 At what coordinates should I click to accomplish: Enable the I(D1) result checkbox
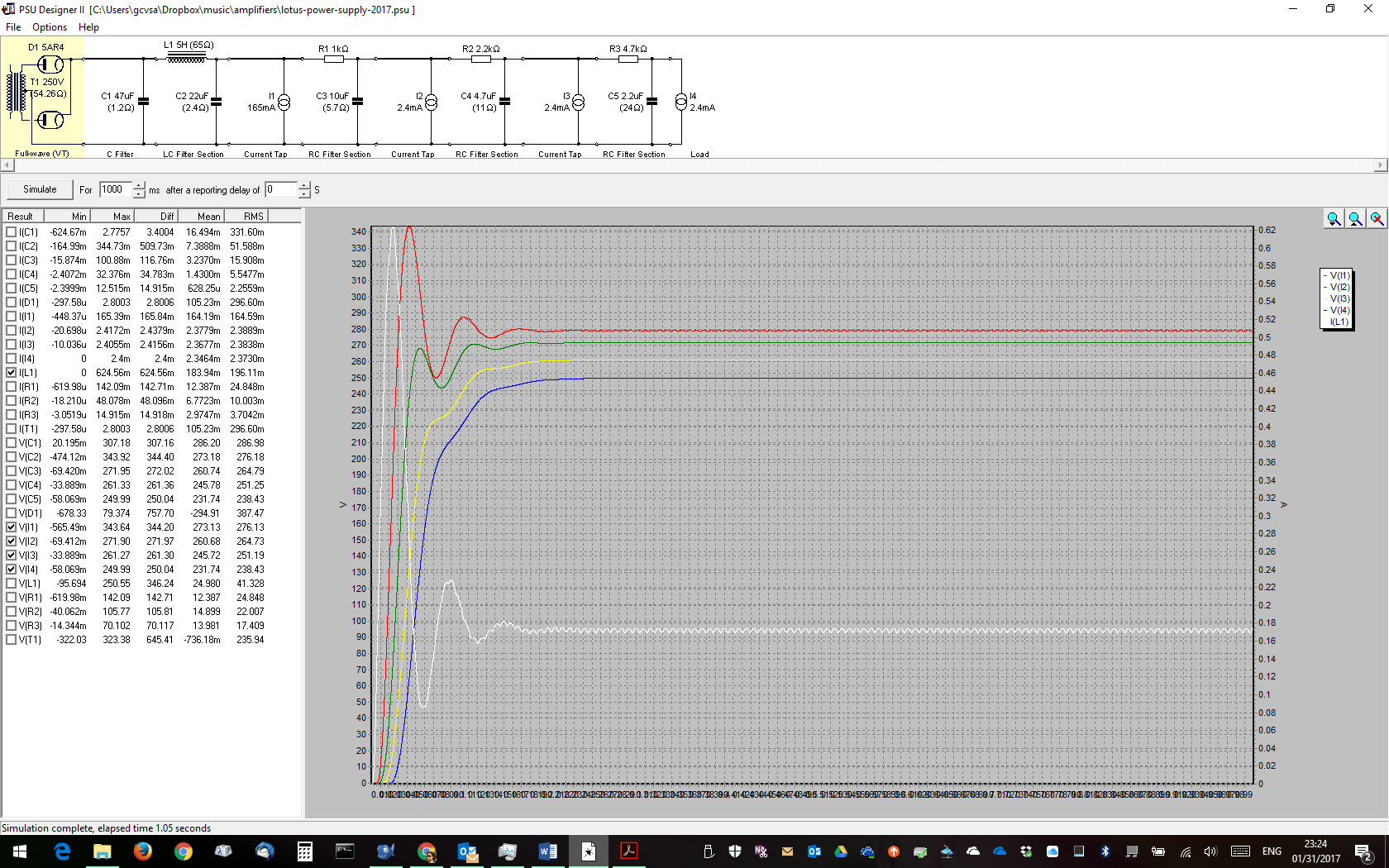[x=11, y=303]
